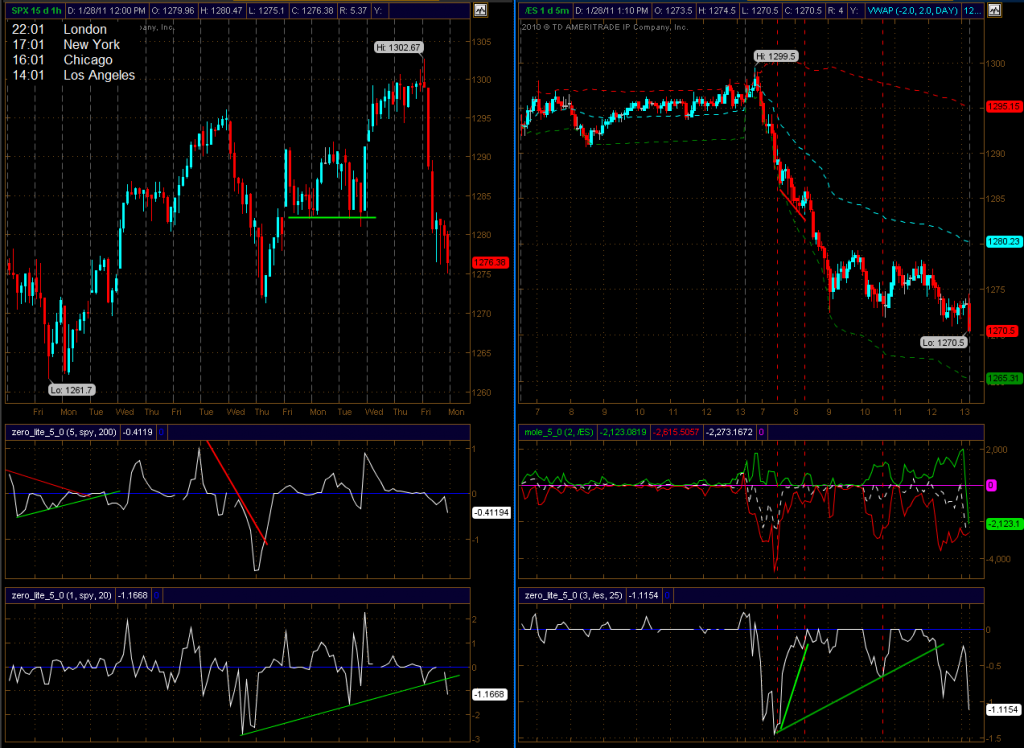Select the green horizontal support line on SPX chart
1024x748 pixels.
(332, 217)
